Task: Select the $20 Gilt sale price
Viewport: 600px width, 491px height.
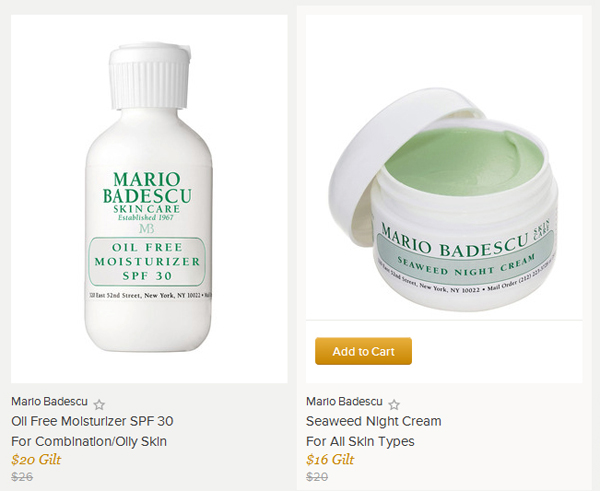Action: click(36, 460)
